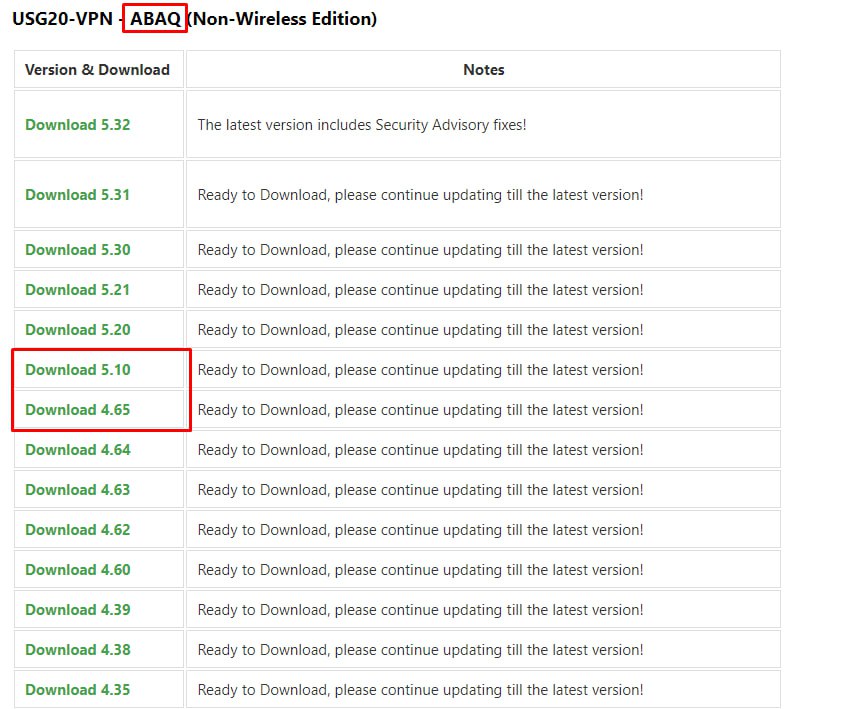
Task: Click the 'Notes' column header
Action: pos(484,70)
